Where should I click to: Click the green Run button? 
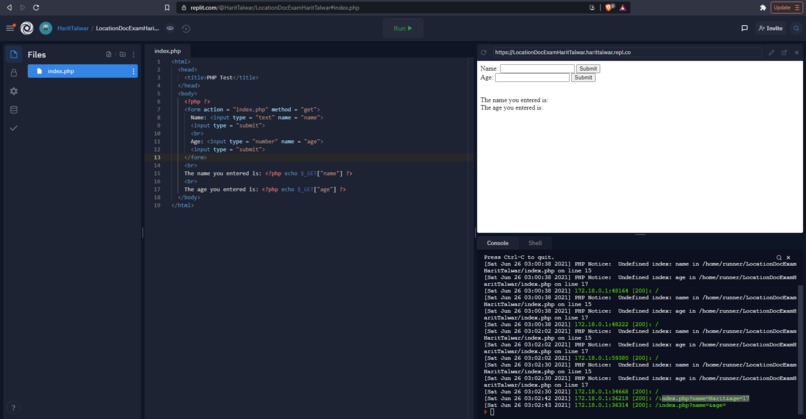[402, 28]
